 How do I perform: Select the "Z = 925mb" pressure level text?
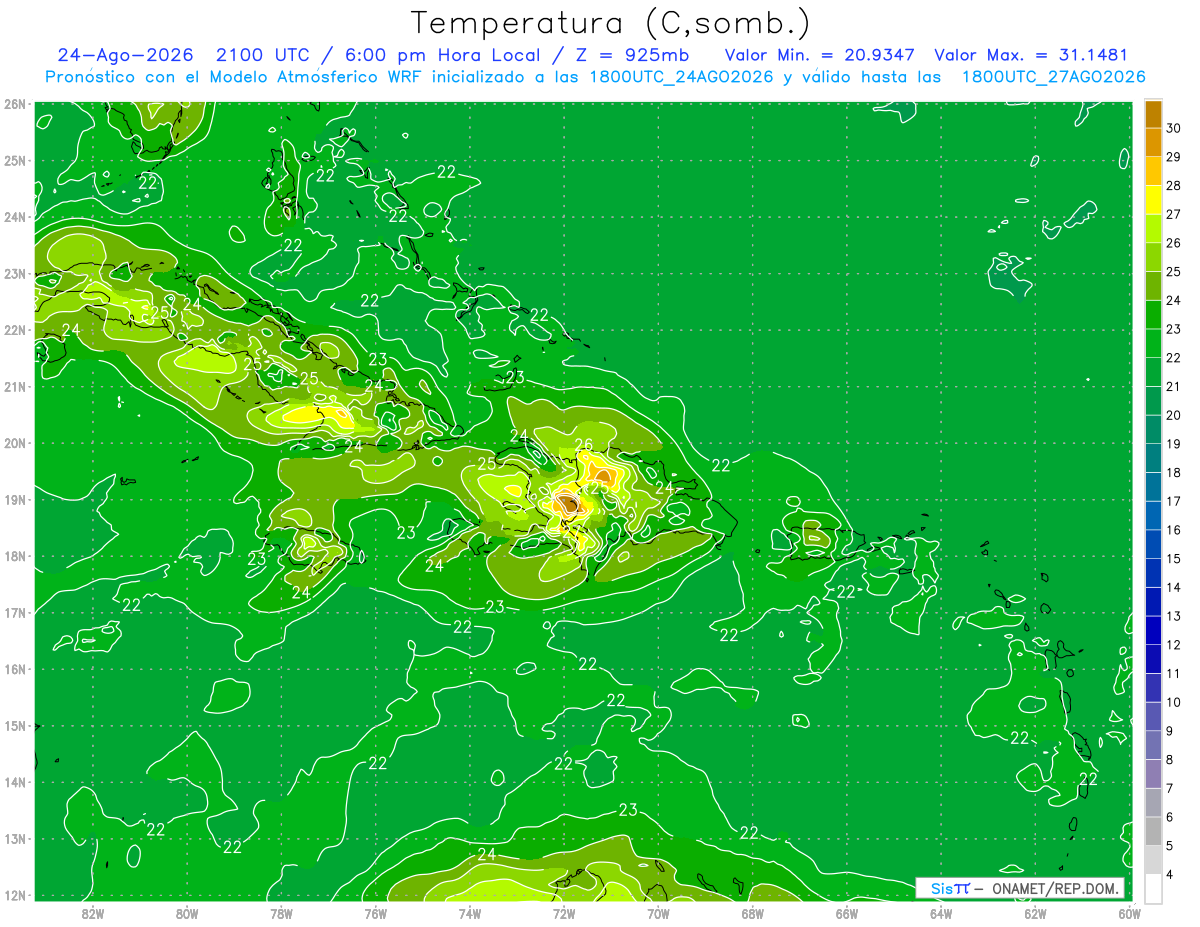click(634, 55)
